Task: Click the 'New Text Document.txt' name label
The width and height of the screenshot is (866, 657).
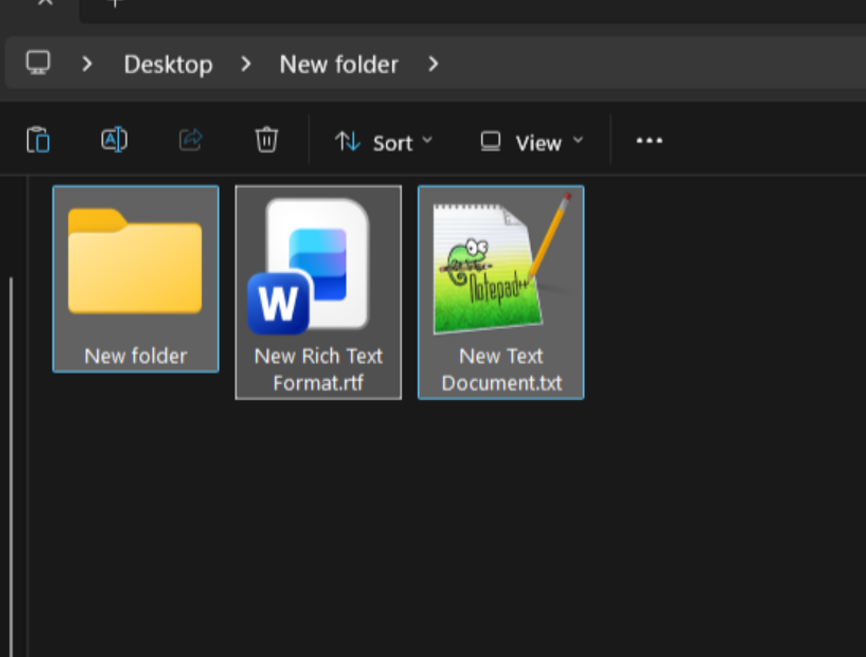Action: click(501, 369)
